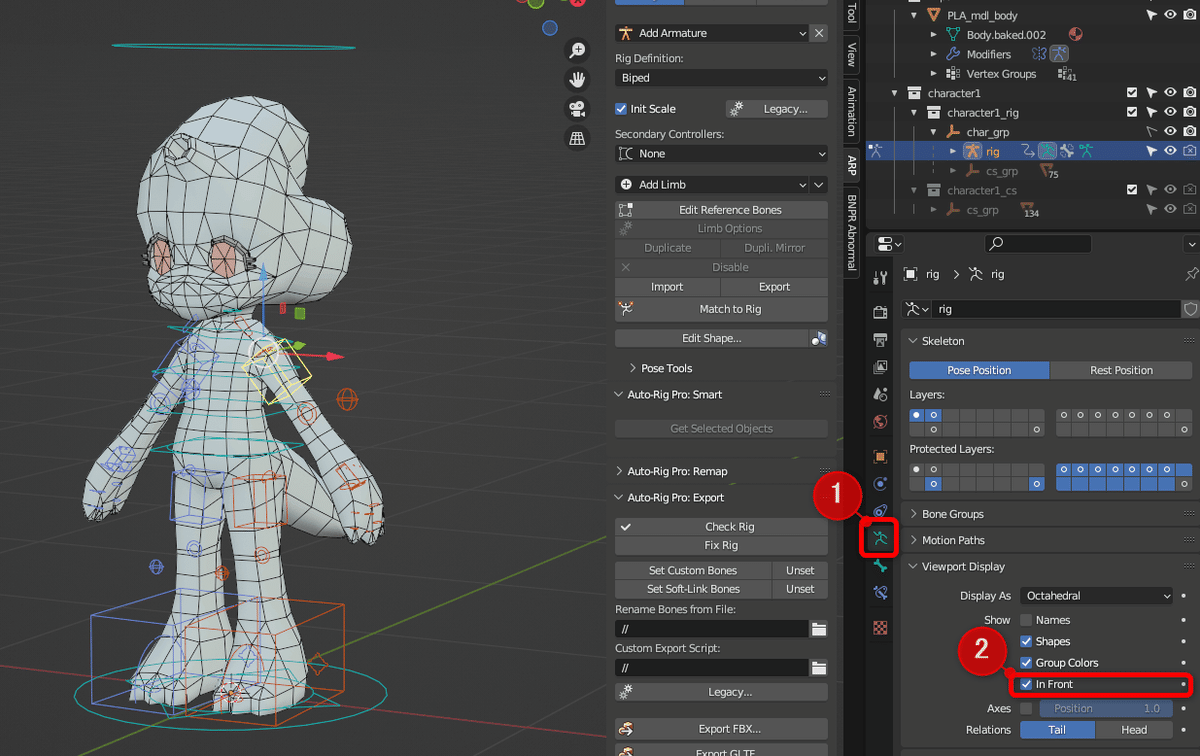This screenshot has height=756, width=1200.
Task: Open the Rig Definition Biped dropdown
Action: click(x=721, y=78)
